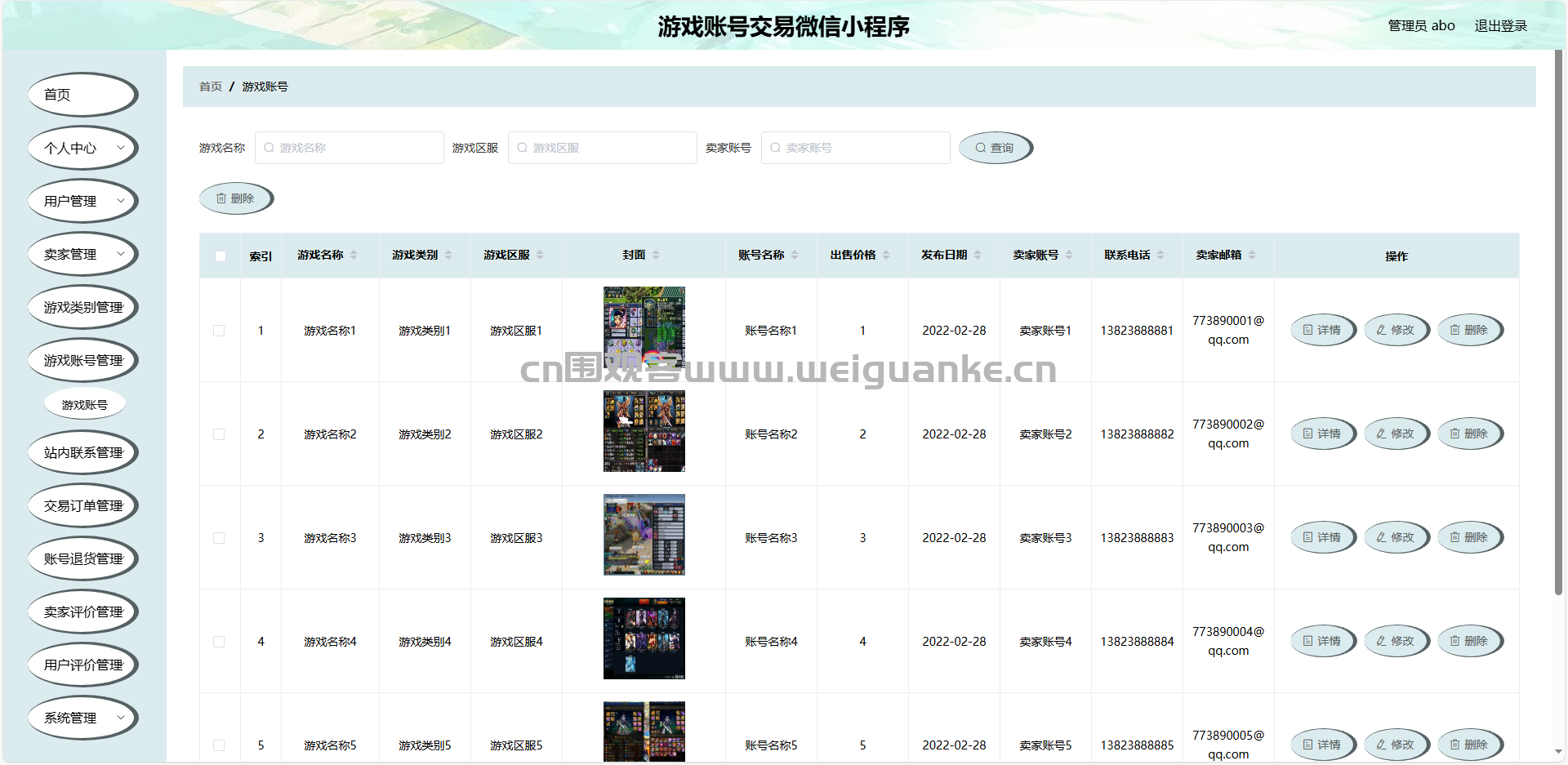Screen dimensions: 1568x765
Task: Click 退出登录 in the top bar
Action: (x=1500, y=26)
